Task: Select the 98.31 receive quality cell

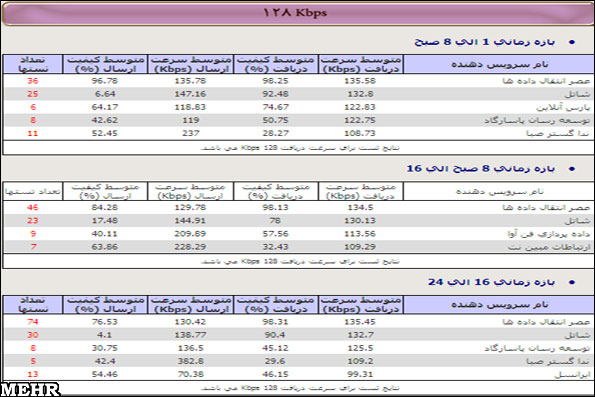Action: pyautogui.click(x=275, y=322)
